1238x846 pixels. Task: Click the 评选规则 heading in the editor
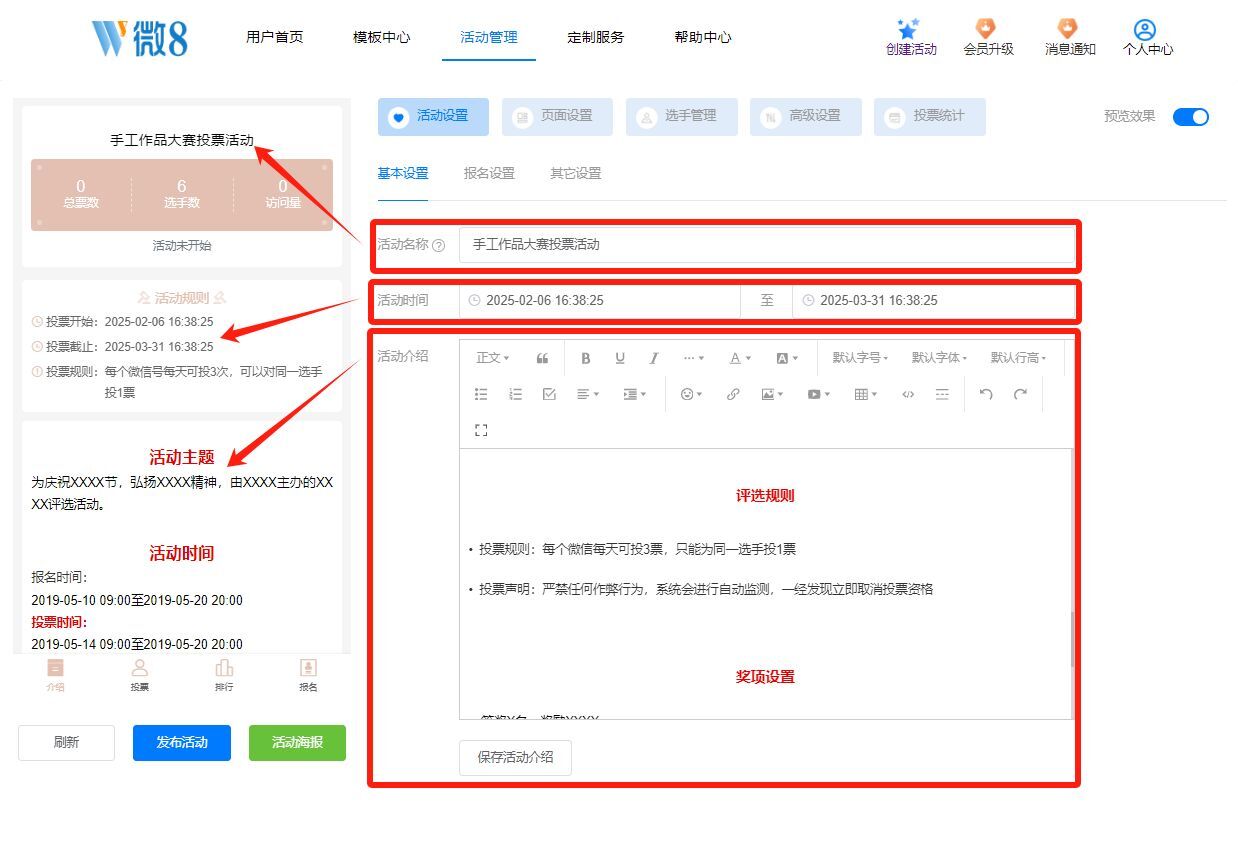tap(765, 495)
